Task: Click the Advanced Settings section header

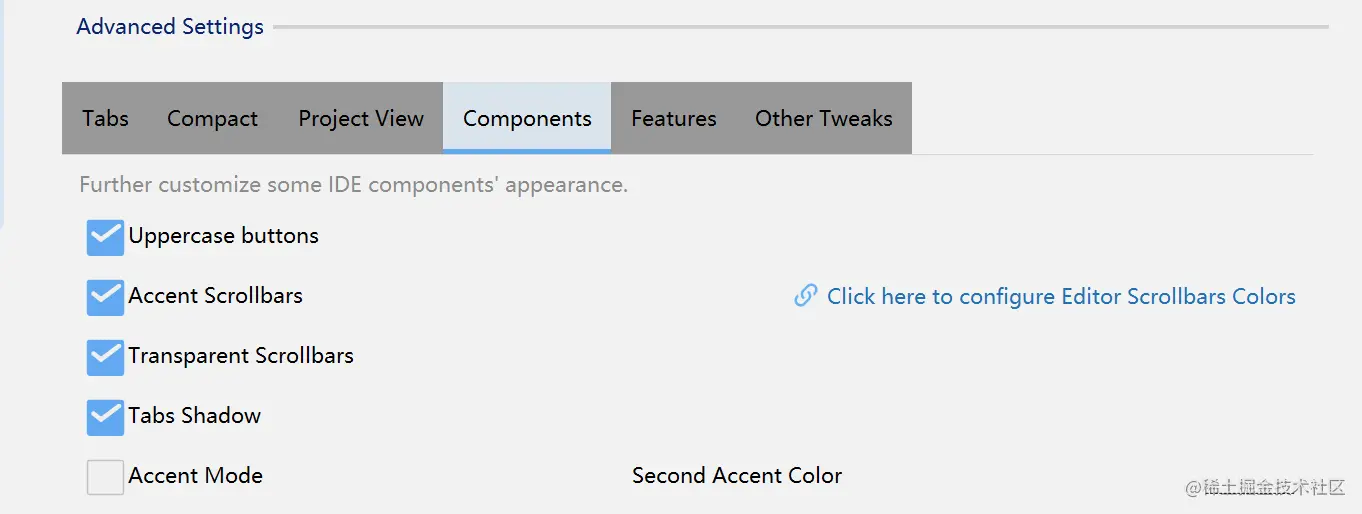Action: pos(170,27)
